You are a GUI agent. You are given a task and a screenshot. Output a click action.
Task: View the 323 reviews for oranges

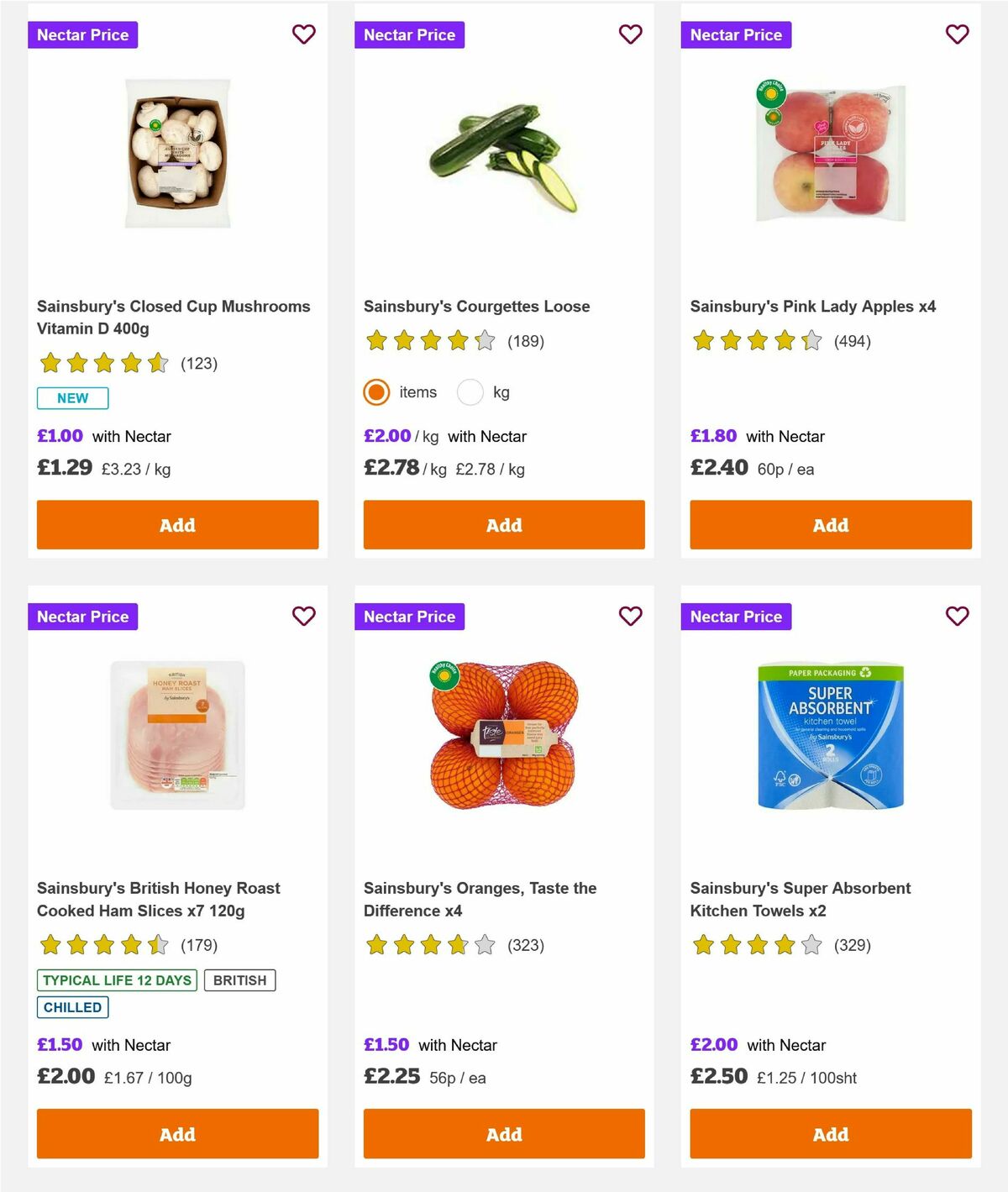pyautogui.click(x=526, y=944)
